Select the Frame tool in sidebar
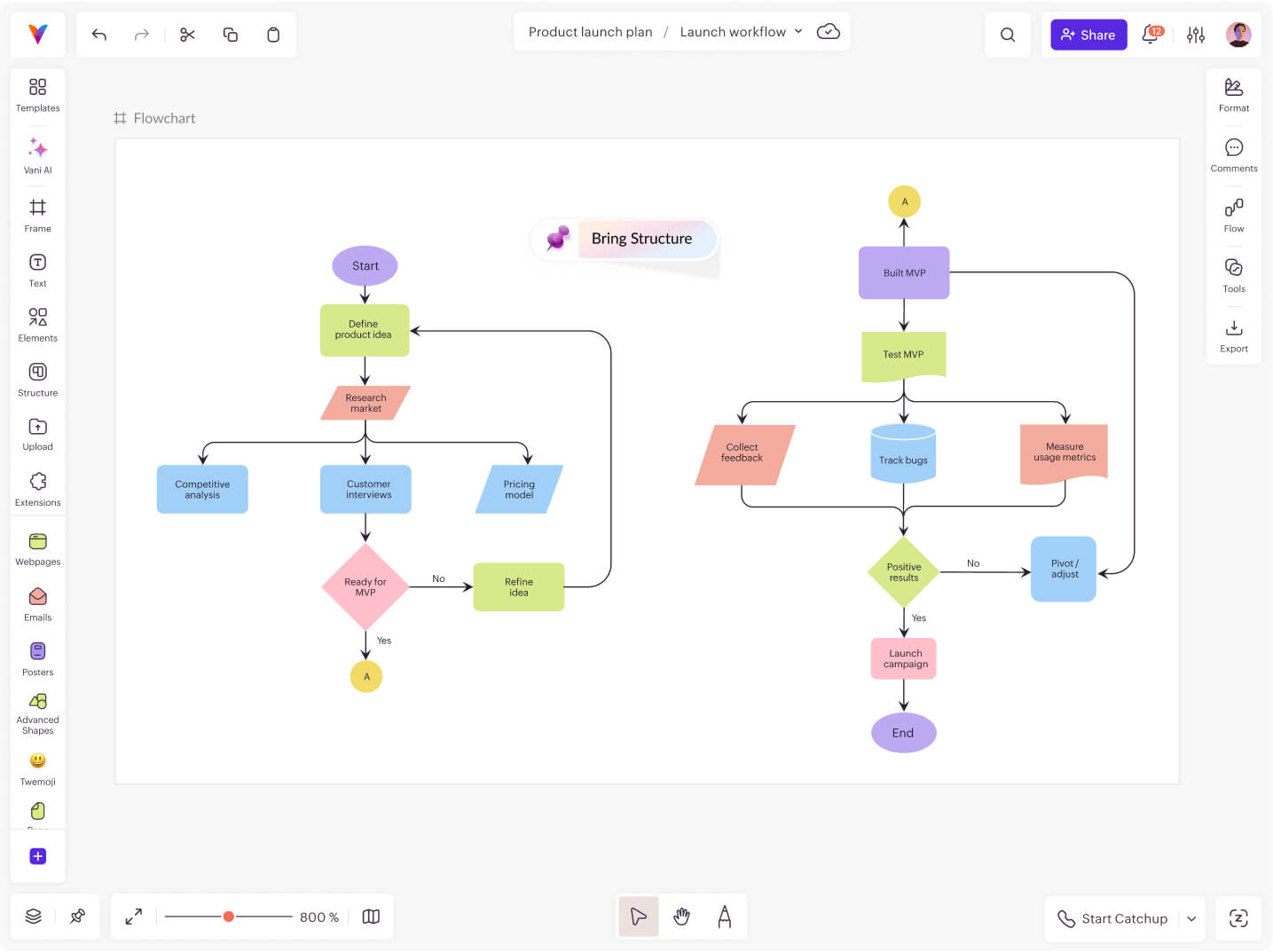The height and width of the screenshot is (952, 1273). pyautogui.click(x=36, y=211)
